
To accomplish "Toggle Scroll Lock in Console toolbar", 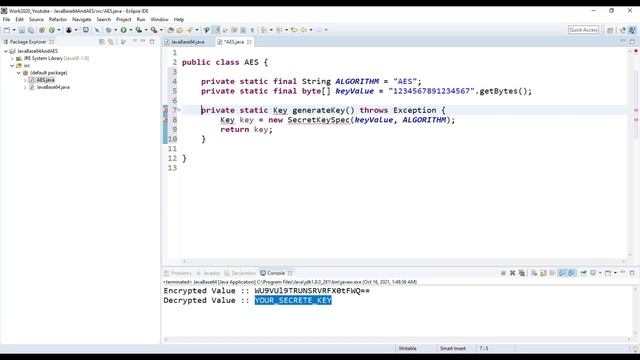I will 543,273.
